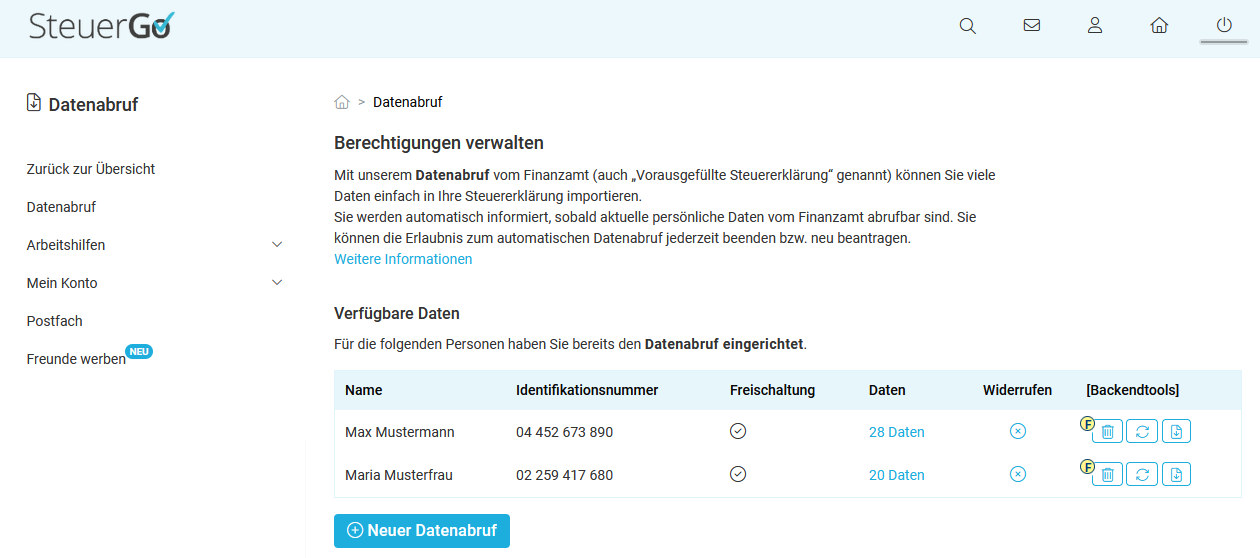This screenshot has width=1260, height=558.
Task: Delete Max Mustermann's entry with trash icon
Action: (x=1107, y=432)
